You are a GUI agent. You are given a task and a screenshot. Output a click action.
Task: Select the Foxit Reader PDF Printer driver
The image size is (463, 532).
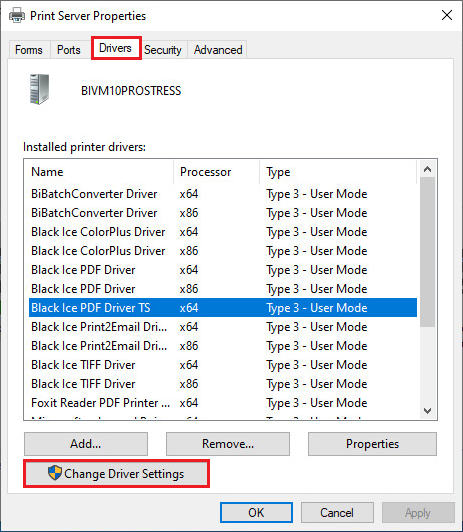coord(223,403)
